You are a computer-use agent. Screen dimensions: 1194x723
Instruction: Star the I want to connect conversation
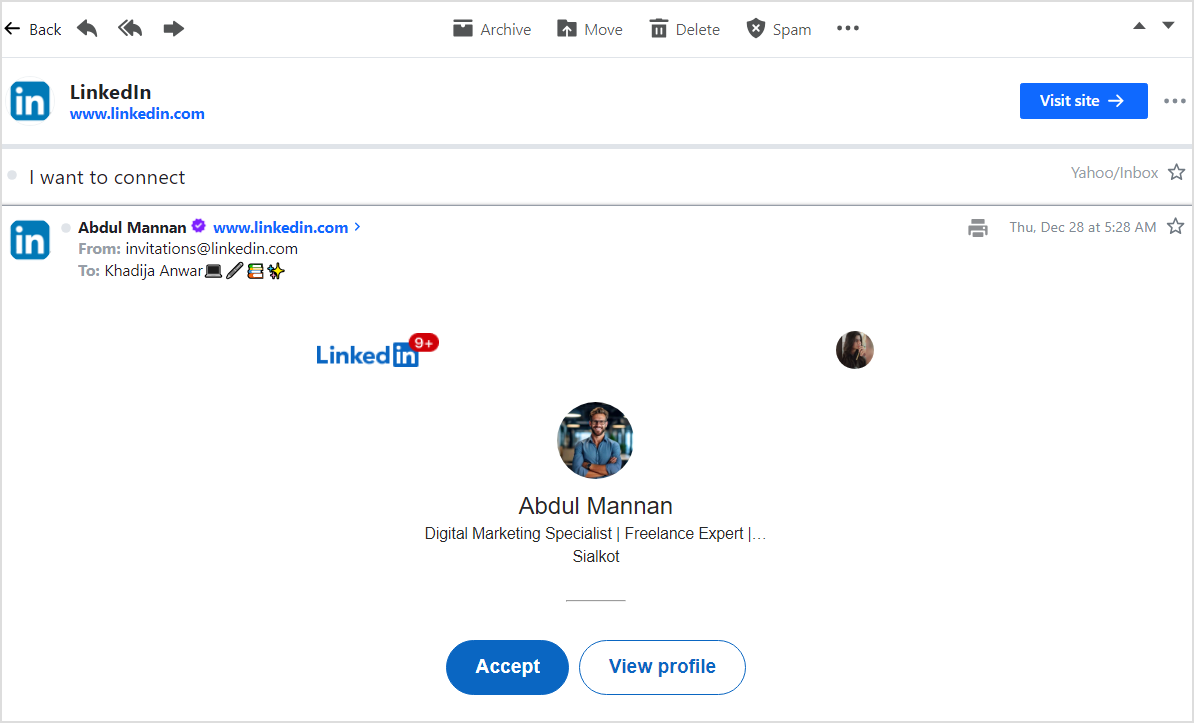coord(1176,172)
